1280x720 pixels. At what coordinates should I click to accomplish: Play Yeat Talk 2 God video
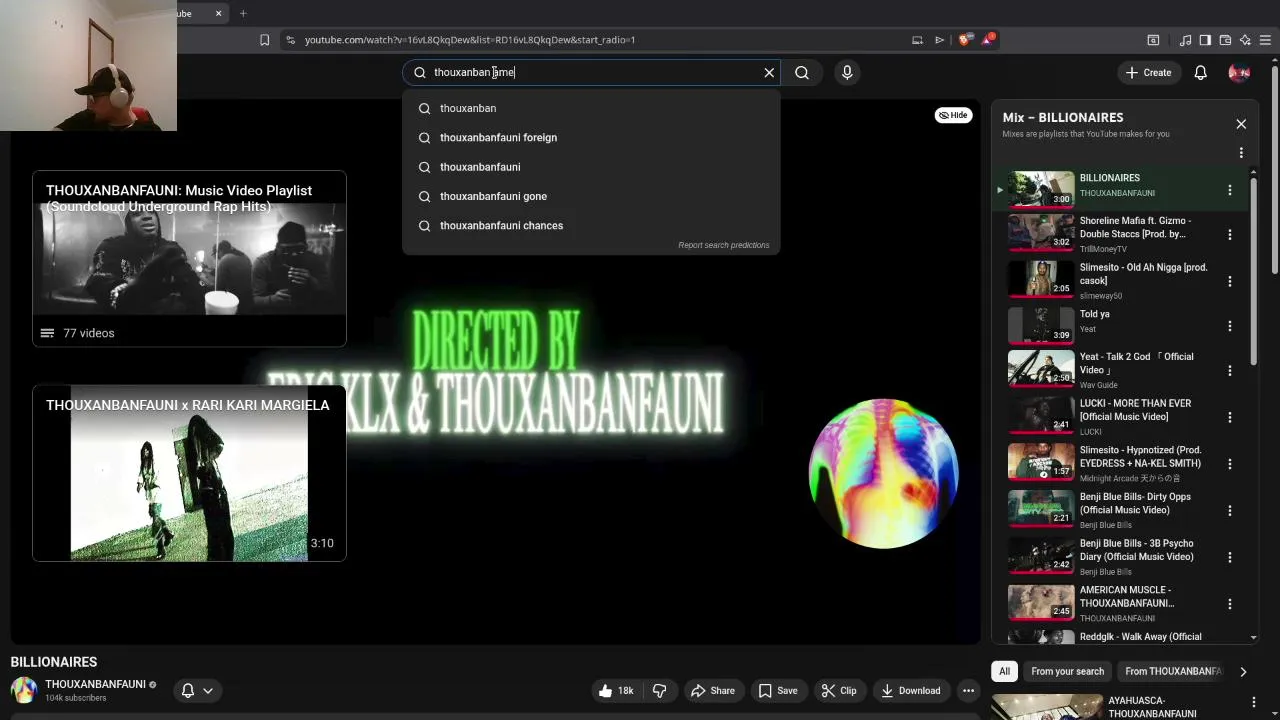[x=1041, y=369]
